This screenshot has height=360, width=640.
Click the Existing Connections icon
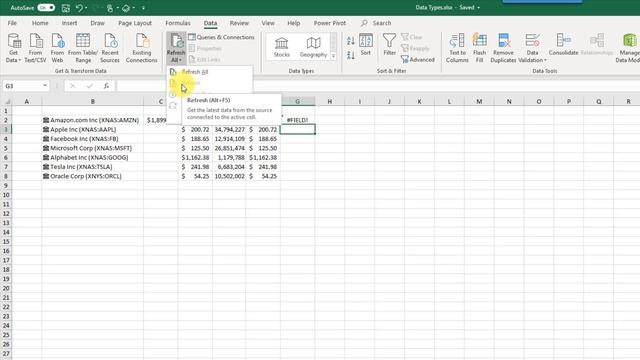click(x=142, y=48)
